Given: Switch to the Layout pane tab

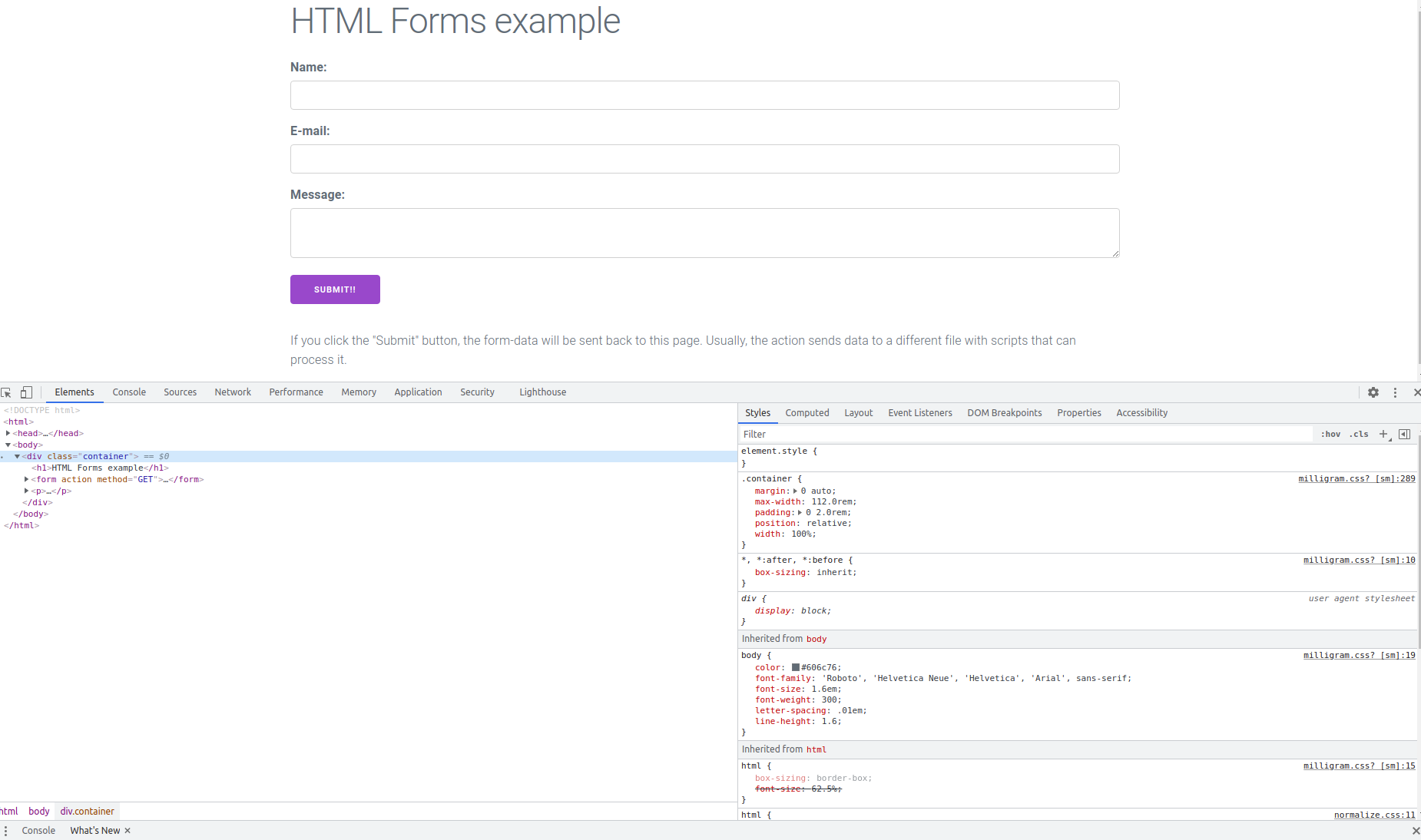Looking at the screenshot, I should [858, 413].
